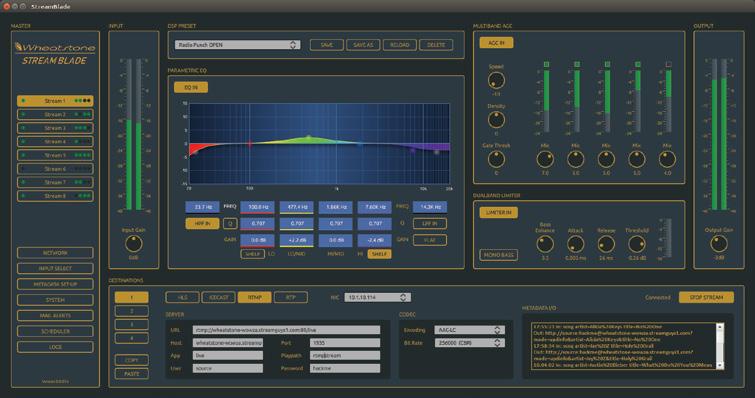Image resolution: width=755 pixels, height=398 pixels.
Task: Toggle the EQ IN button off
Action: (191, 87)
